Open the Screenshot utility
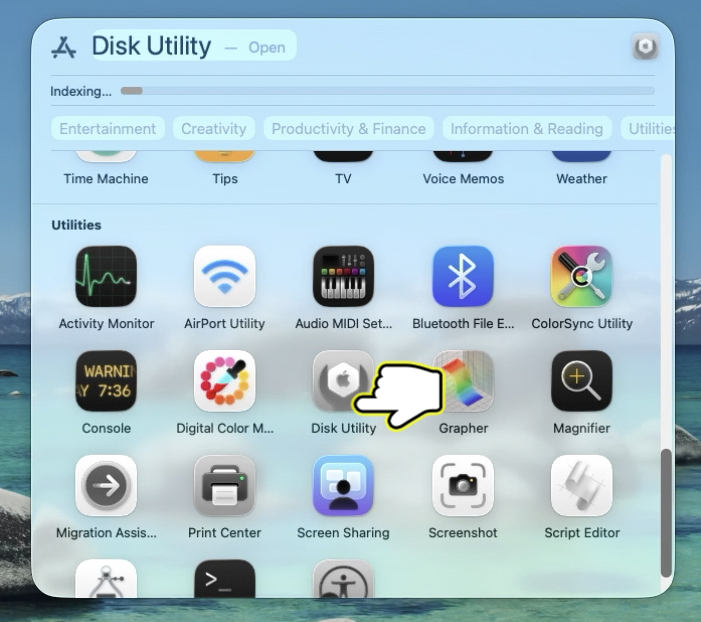This screenshot has height=622, width=701. pos(463,486)
